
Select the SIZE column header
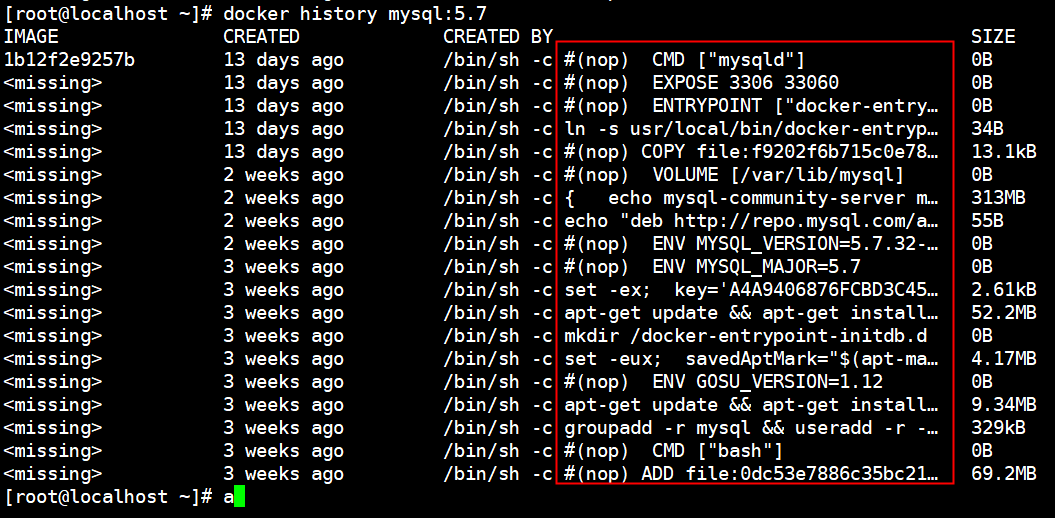click(x=993, y=36)
